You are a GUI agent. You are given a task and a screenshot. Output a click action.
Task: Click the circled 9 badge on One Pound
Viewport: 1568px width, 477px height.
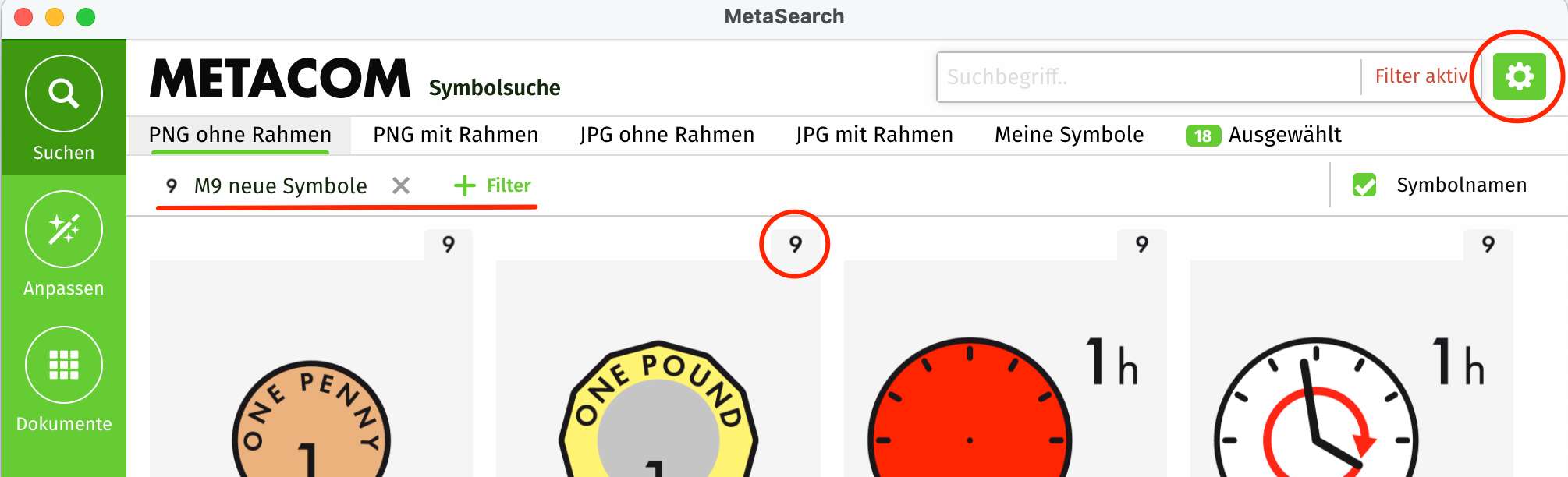point(795,245)
